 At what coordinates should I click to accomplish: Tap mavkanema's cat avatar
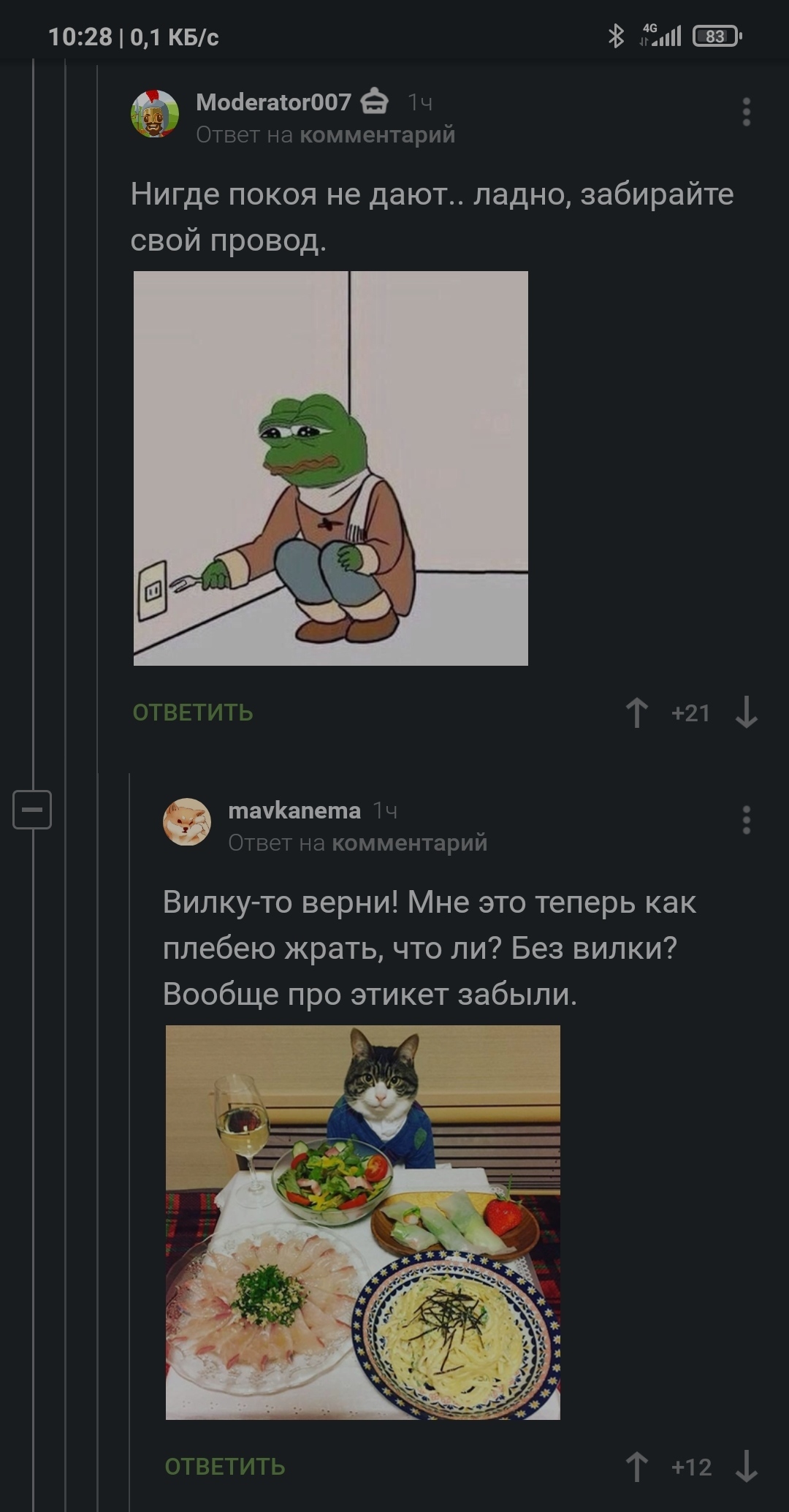[x=187, y=822]
